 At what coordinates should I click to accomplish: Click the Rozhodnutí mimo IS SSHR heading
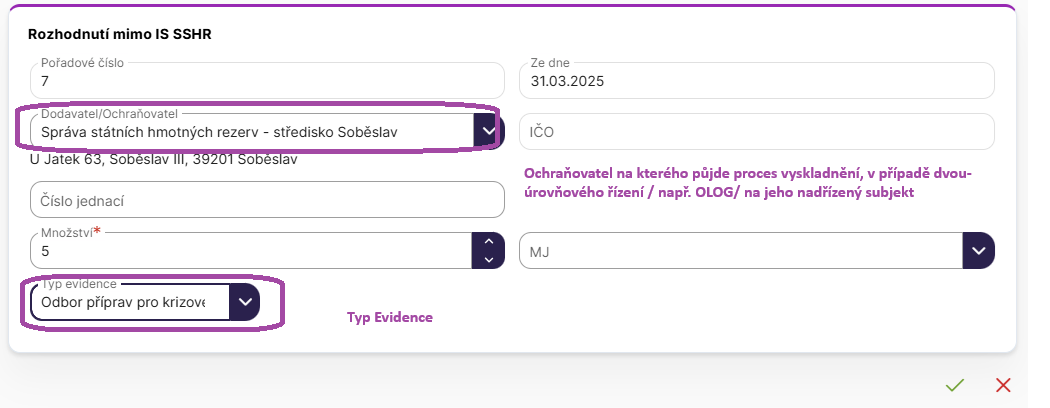pyautogui.click(x=120, y=34)
